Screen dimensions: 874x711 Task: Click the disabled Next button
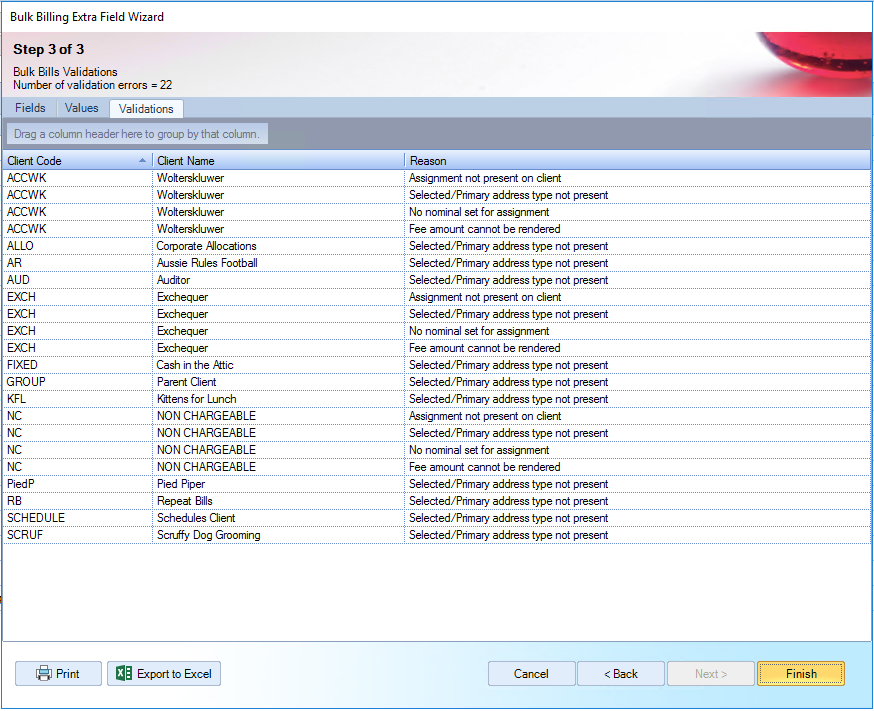click(x=711, y=674)
